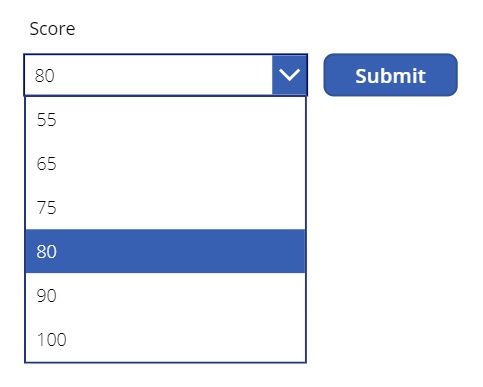Click the Submit button
The height and width of the screenshot is (387, 483).
(x=390, y=75)
